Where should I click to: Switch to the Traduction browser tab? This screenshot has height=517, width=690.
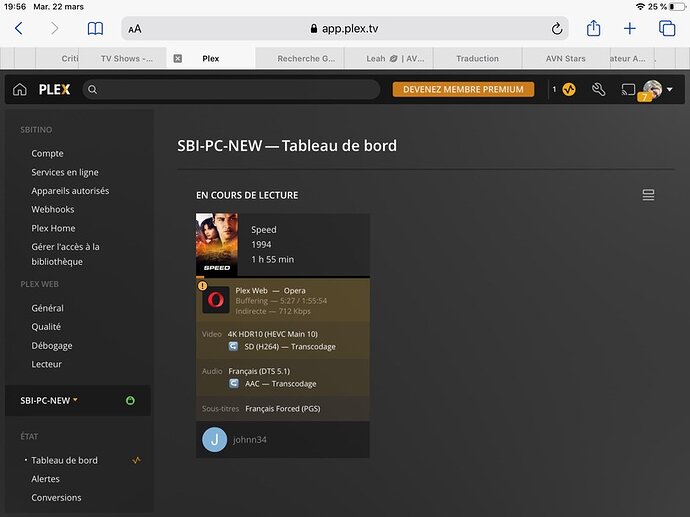point(477,59)
